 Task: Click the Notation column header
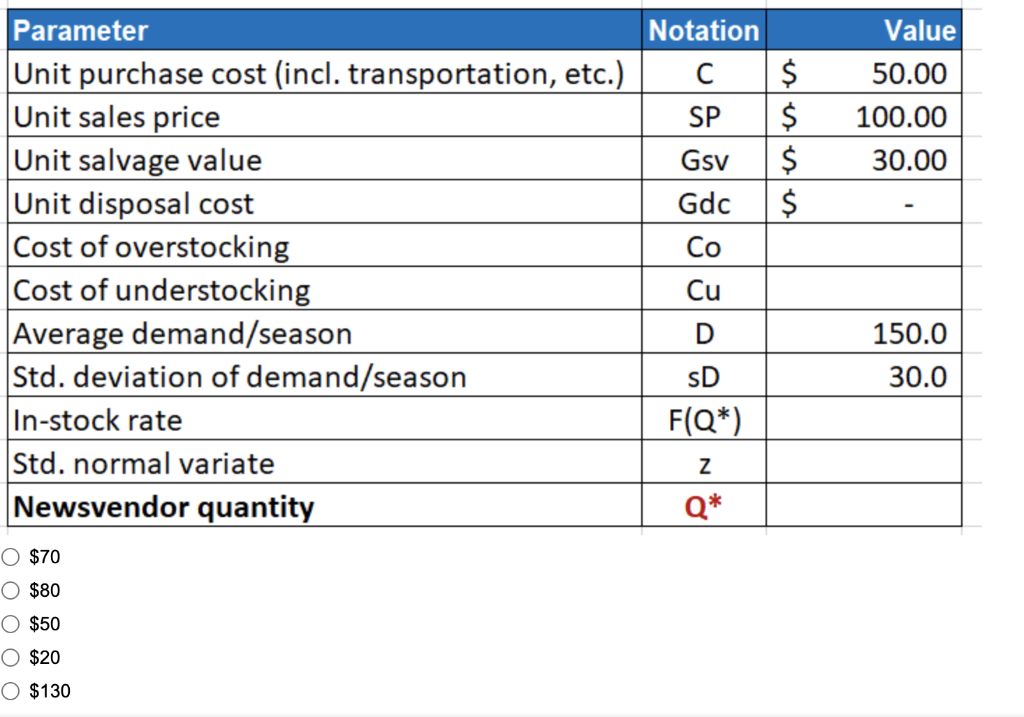(704, 31)
